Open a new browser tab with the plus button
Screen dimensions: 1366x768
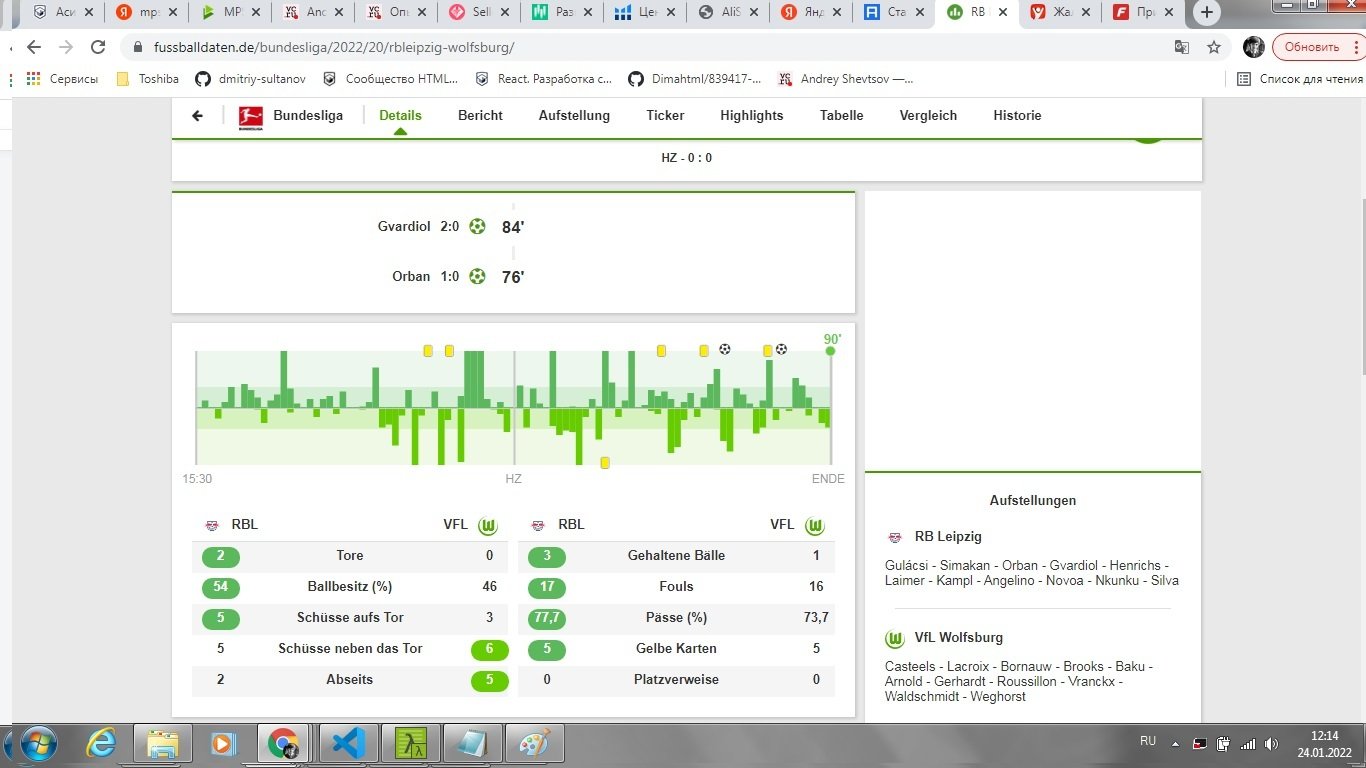1207,13
